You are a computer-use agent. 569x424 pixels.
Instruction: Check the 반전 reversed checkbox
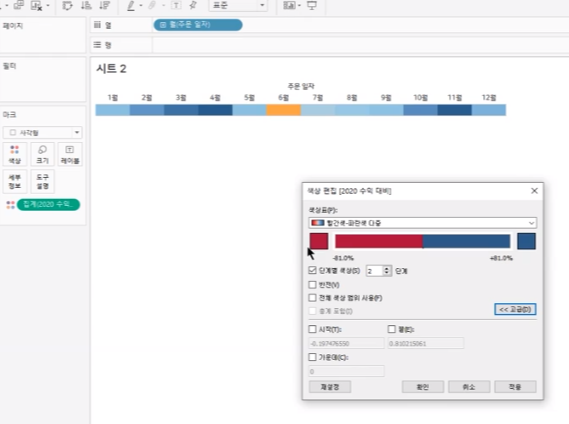point(312,285)
